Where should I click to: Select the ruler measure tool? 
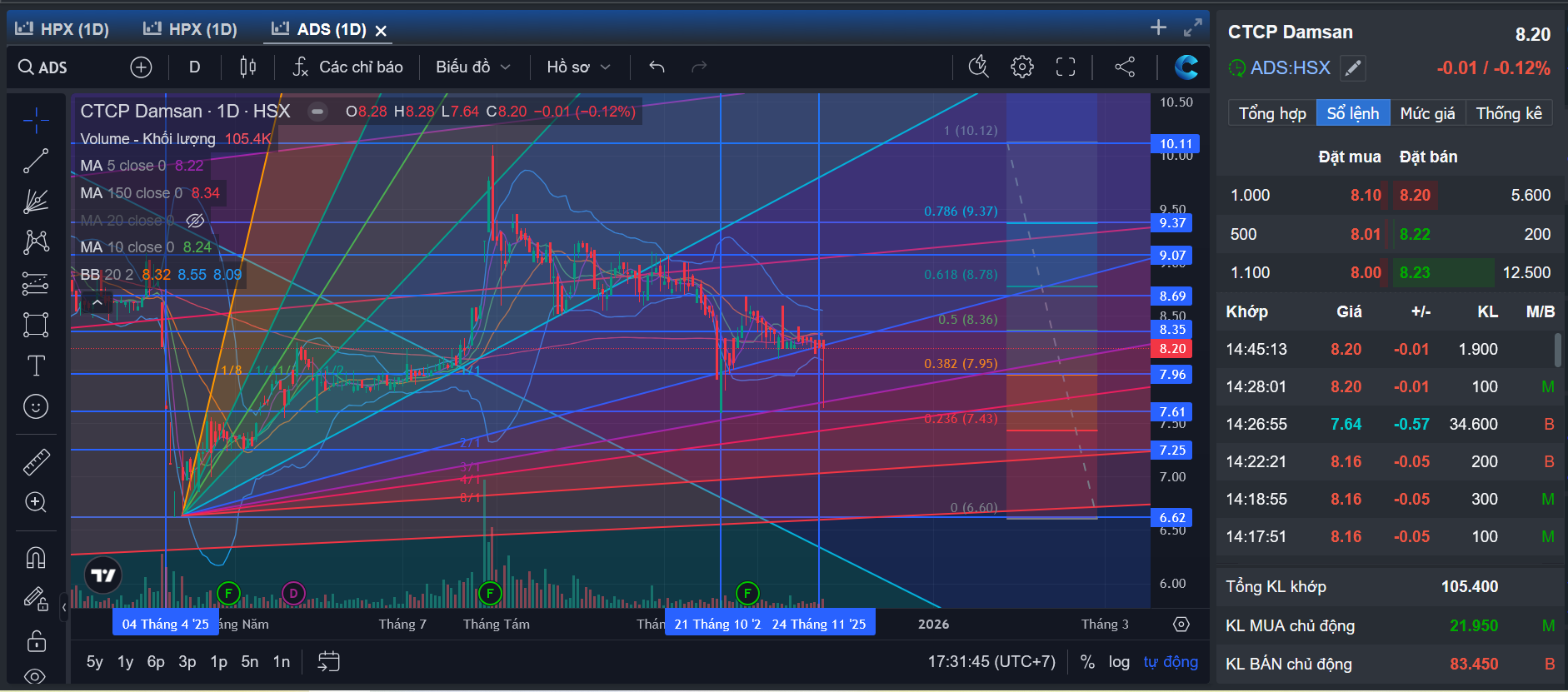tap(36, 461)
